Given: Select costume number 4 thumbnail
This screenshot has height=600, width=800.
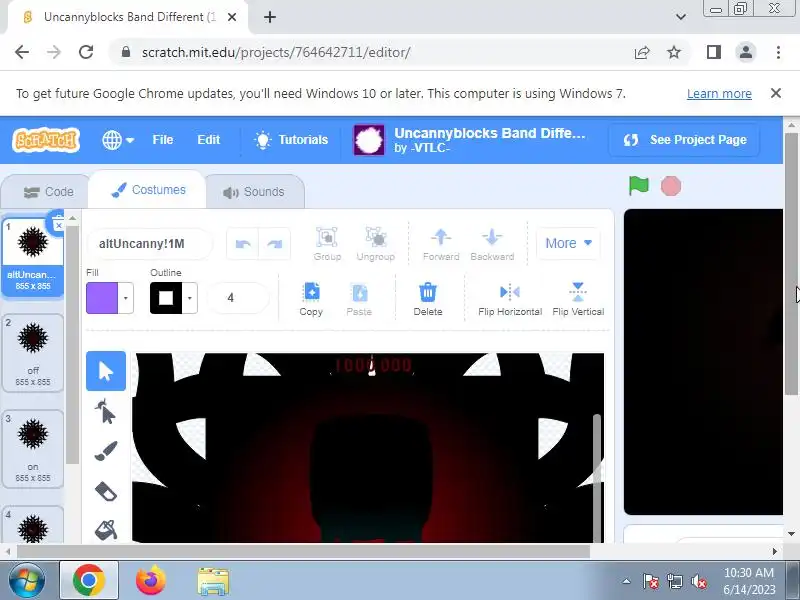Looking at the screenshot, I should point(33,526).
